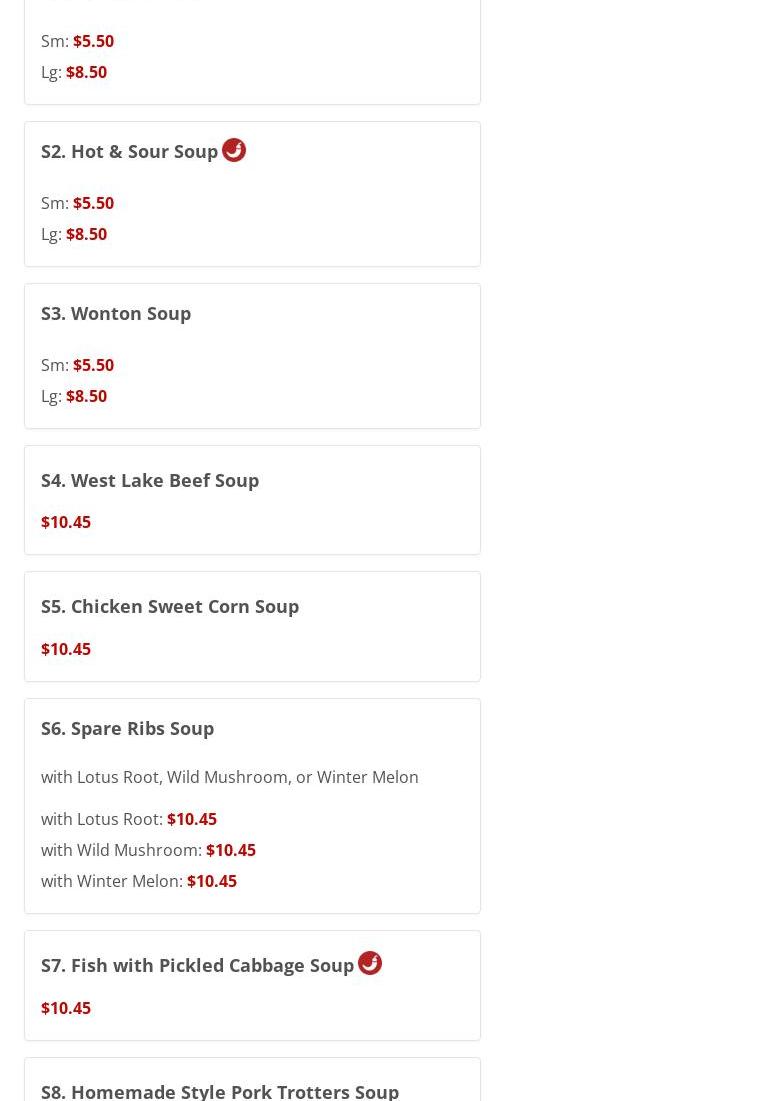Viewport: 770px width, 1101px height.
Task: Open the S3. Wonton Soup menu item
Action: pyautogui.click(x=116, y=314)
